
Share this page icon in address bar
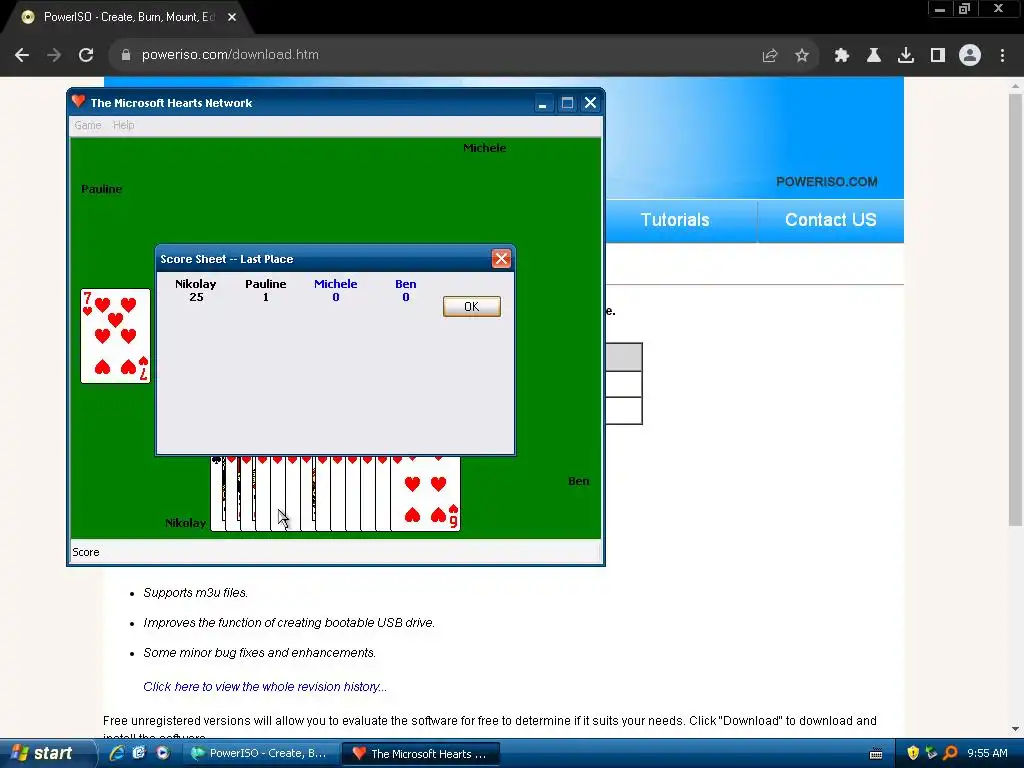pyautogui.click(x=770, y=56)
